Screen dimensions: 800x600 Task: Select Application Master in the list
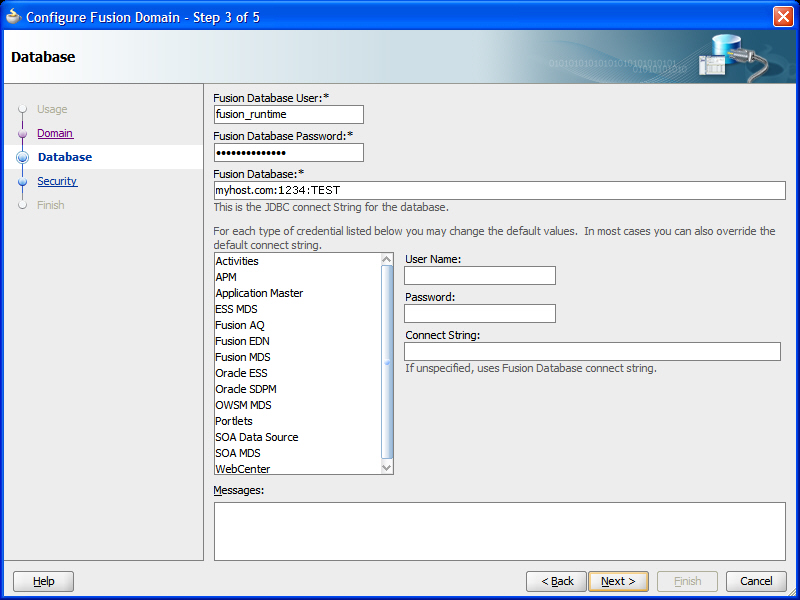[x=298, y=293]
